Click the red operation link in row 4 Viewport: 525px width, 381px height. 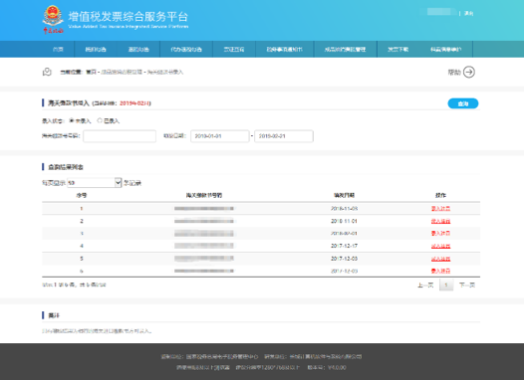pos(440,246)
